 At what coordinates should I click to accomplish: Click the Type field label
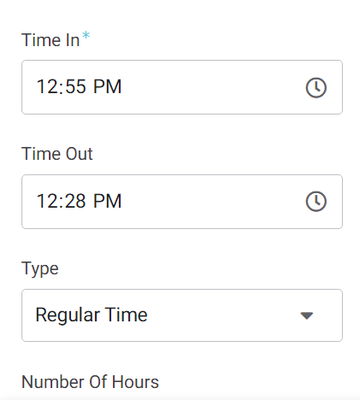pos(40,269)
